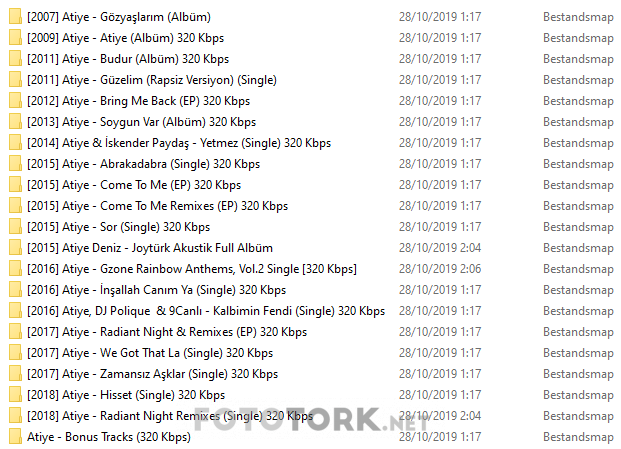Click folder icon beside Hisset (Single)

point(15,394)
